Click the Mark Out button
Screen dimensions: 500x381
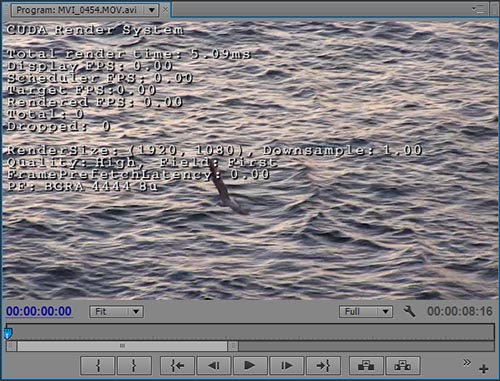pyautogui.click(x=134, y=366)
